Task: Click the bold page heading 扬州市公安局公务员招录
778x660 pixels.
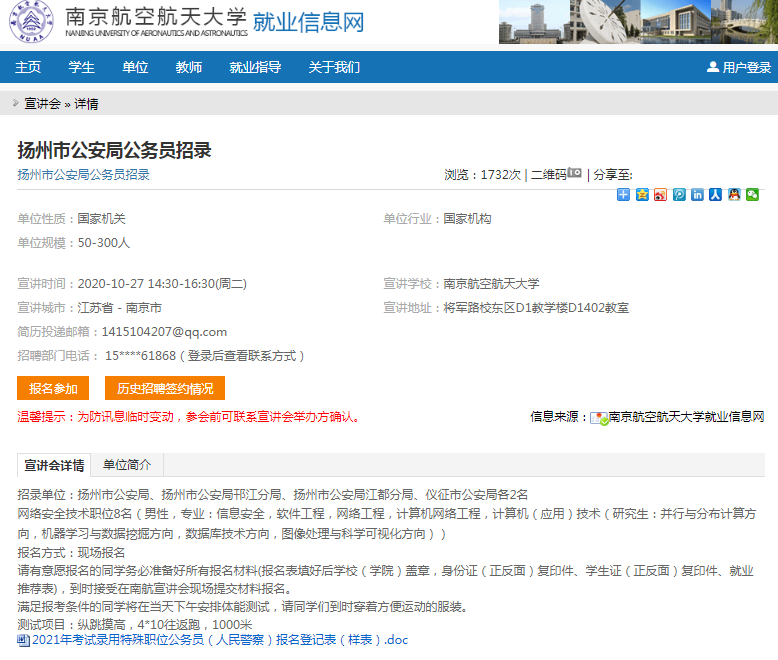Action: tap(115, 150)
